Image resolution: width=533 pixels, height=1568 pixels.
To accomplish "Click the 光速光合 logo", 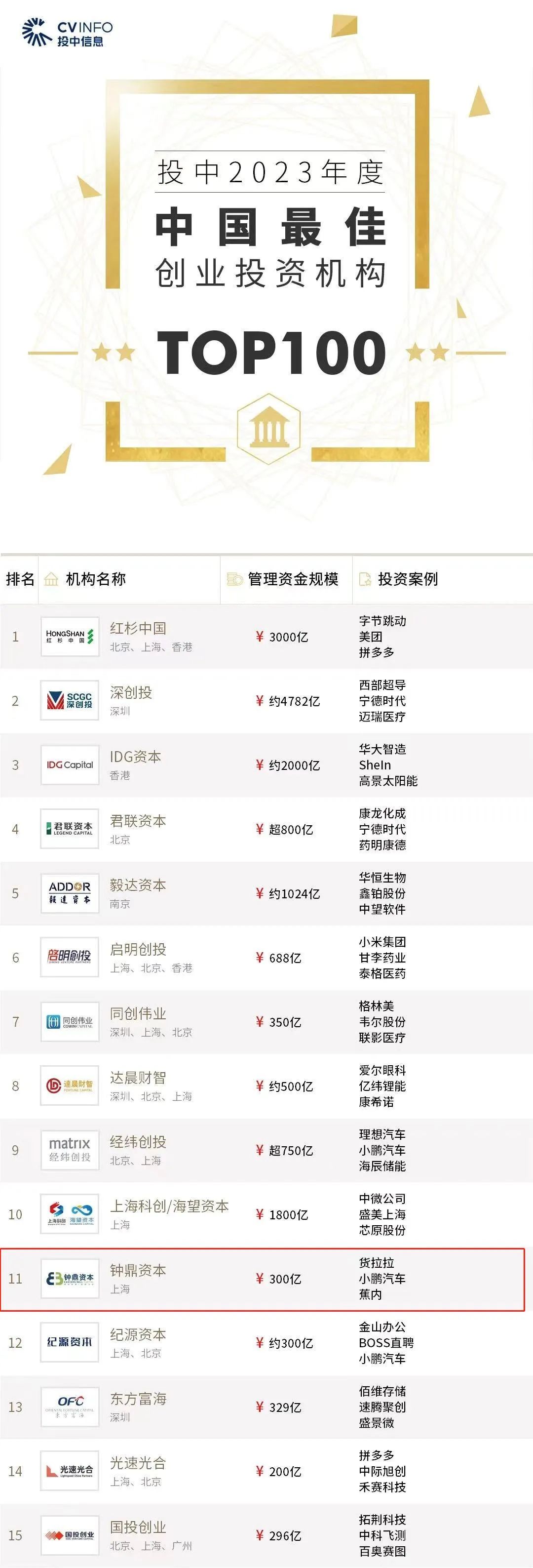I will pos(70,1471).
